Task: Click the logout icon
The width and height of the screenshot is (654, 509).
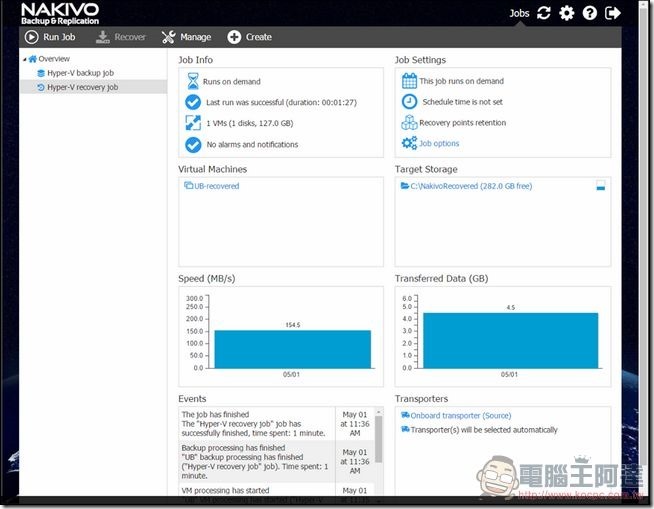Action: [x=613, y=13]
